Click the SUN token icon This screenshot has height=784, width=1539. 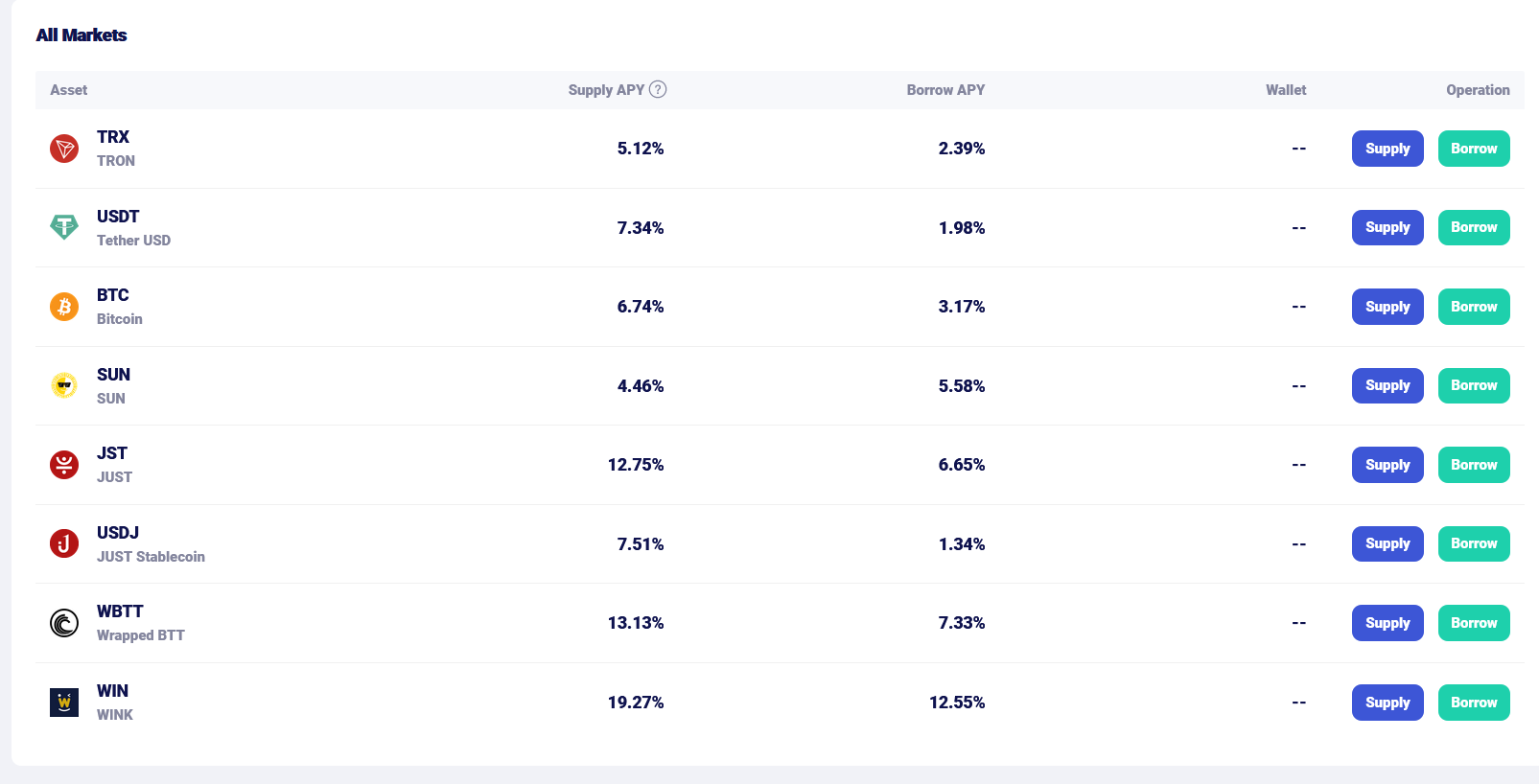pos(64,385)
